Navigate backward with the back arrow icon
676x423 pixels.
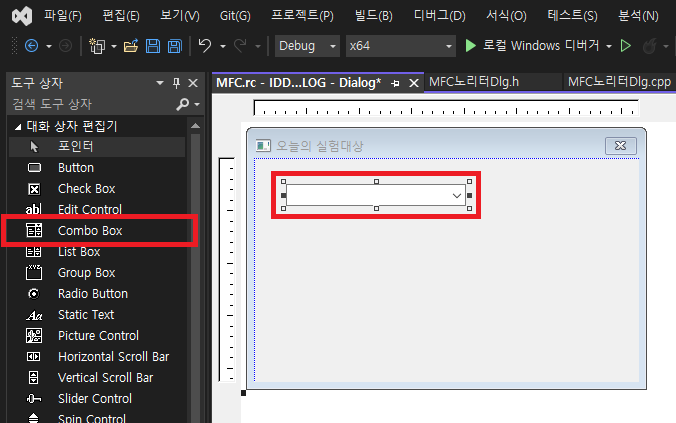(31, 46)
